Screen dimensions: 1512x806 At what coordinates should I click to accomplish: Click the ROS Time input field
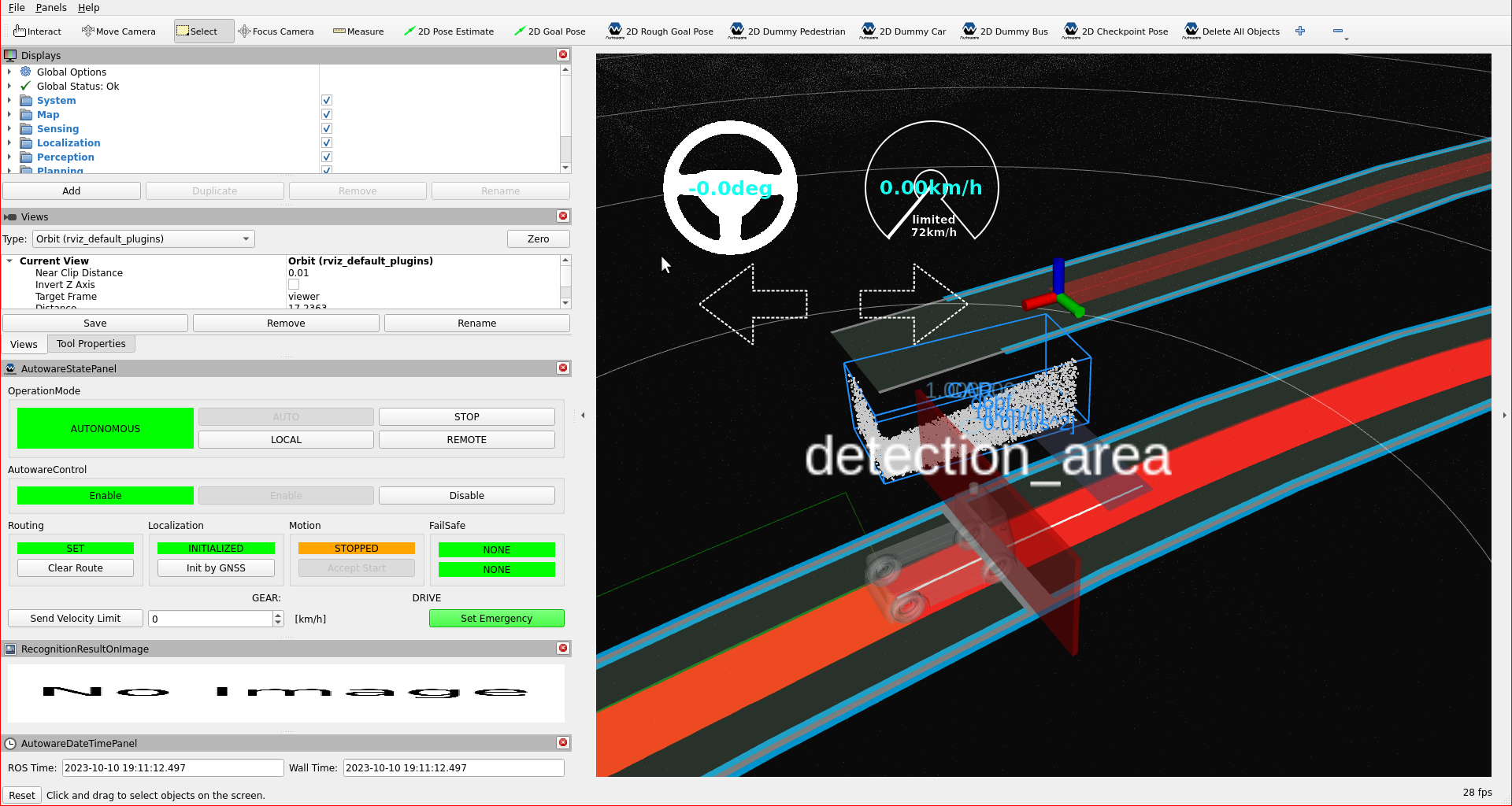pos(172,767)
